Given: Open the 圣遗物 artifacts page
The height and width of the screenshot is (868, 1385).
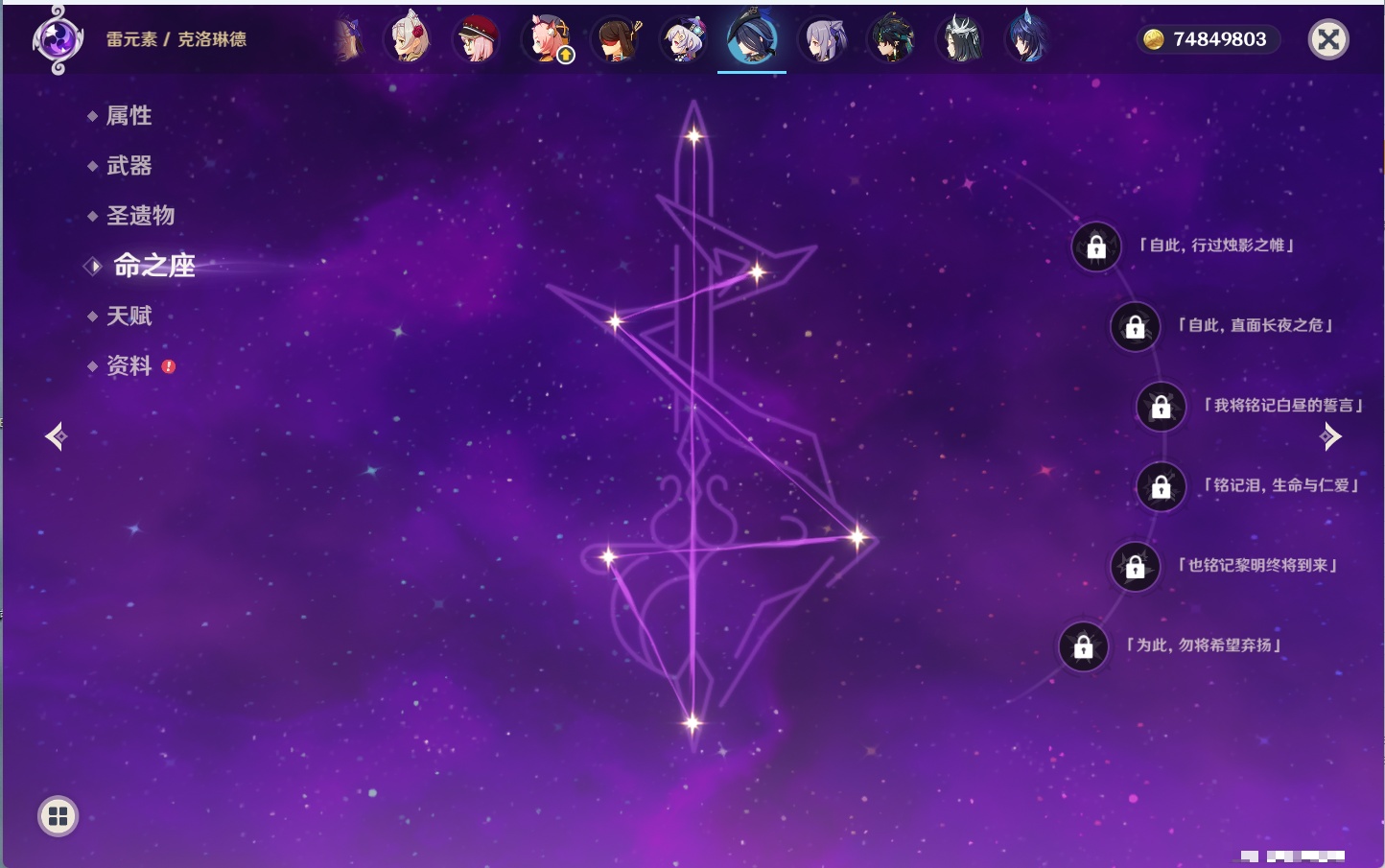Looking at the screenshot, I should point(141,216).
